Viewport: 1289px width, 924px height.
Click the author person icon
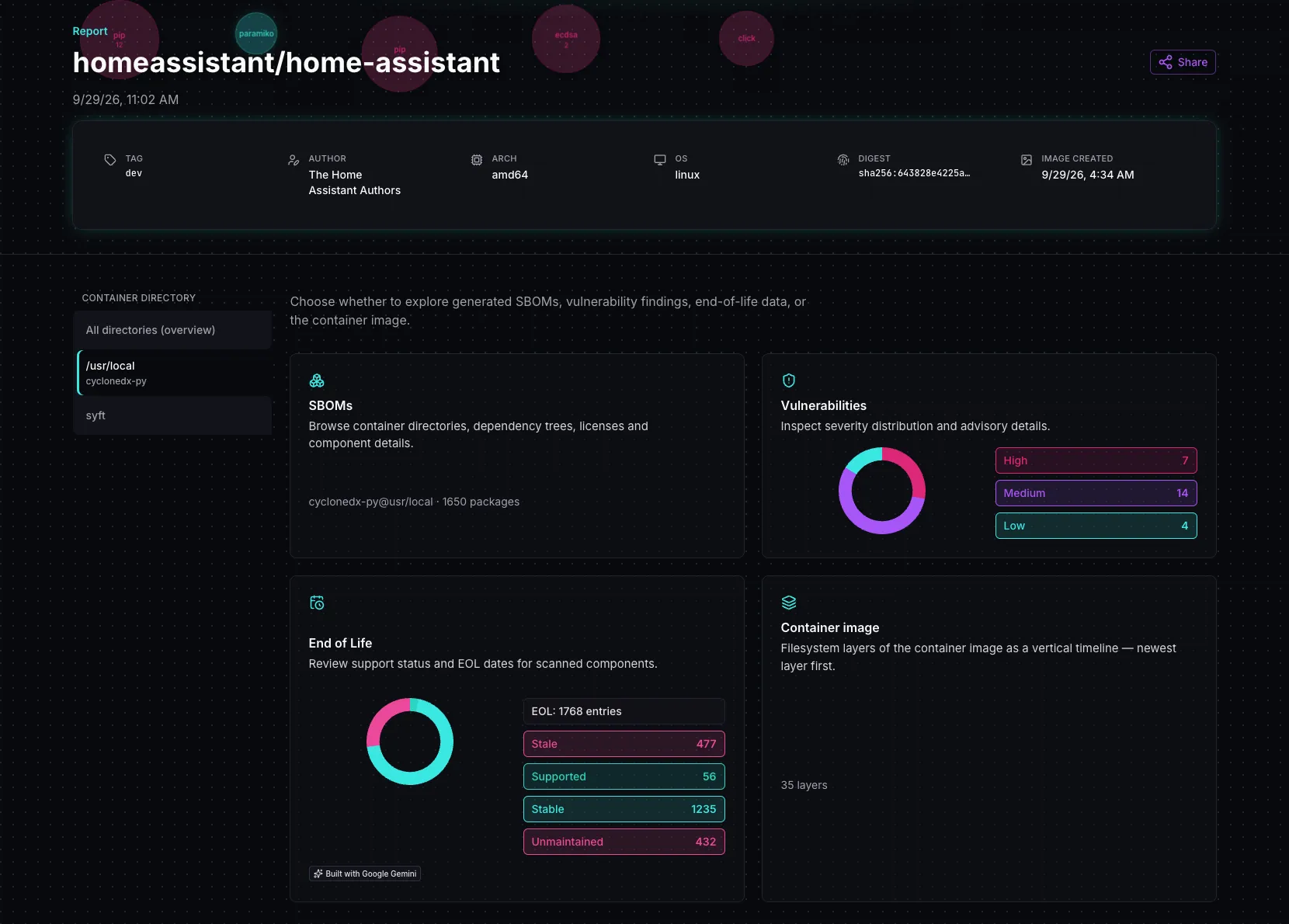[x=294, y=160]
